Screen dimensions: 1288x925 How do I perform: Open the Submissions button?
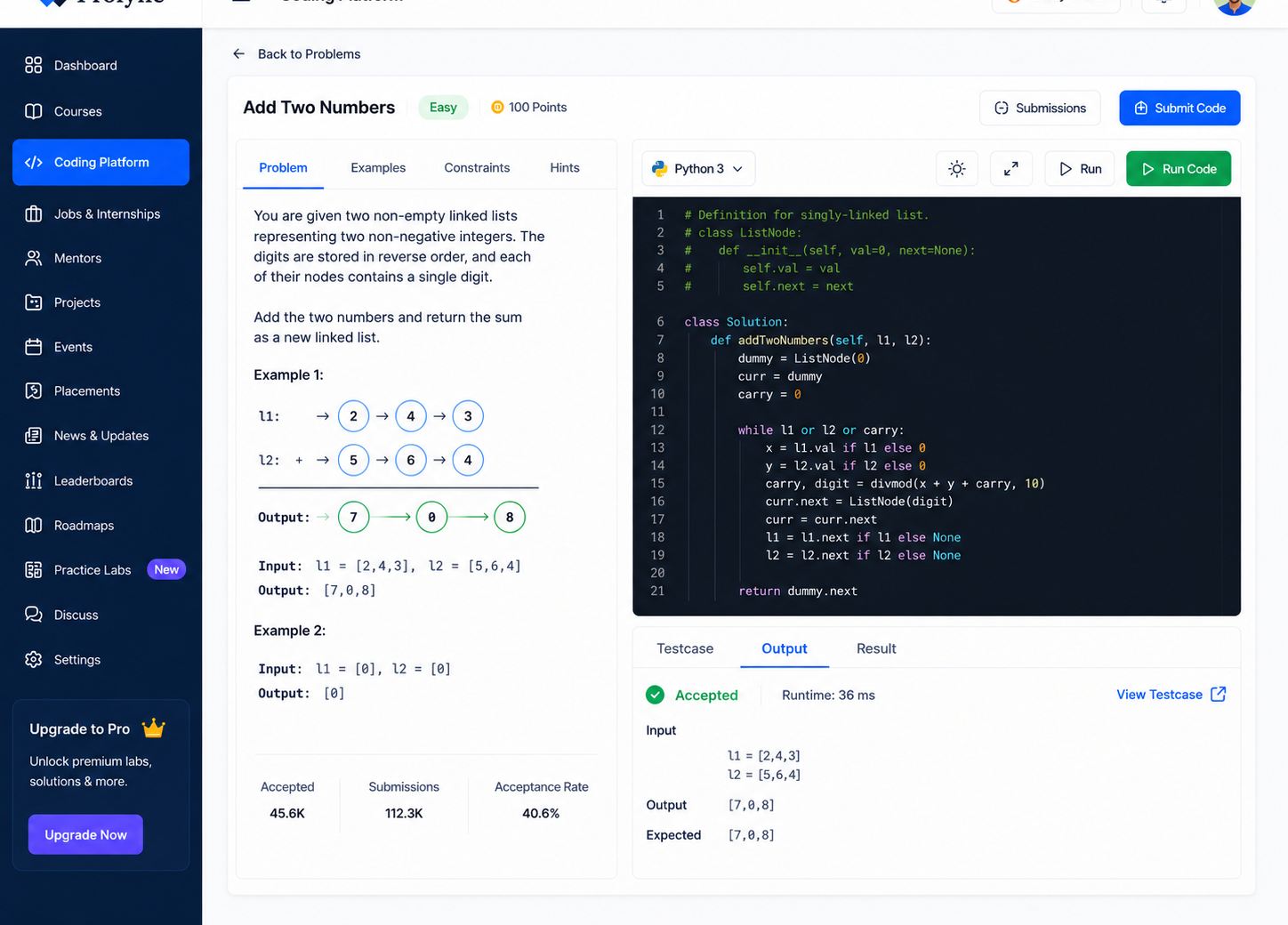pos(1040,108)
